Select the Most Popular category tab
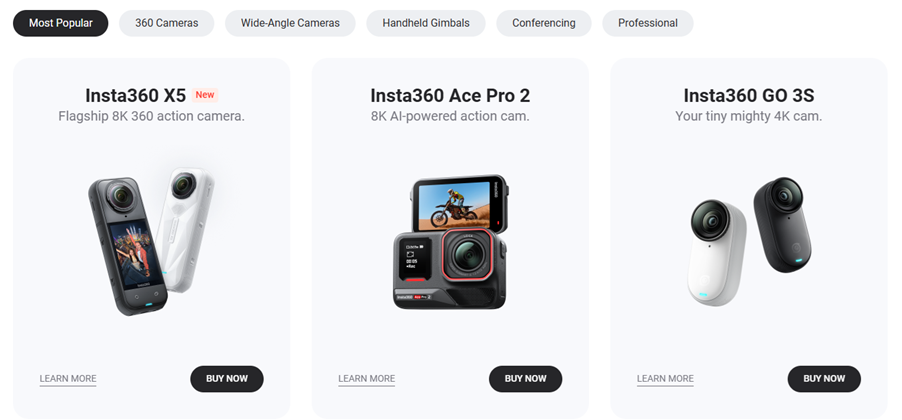This screenshot has height=420, width=902. click(60, 23)
